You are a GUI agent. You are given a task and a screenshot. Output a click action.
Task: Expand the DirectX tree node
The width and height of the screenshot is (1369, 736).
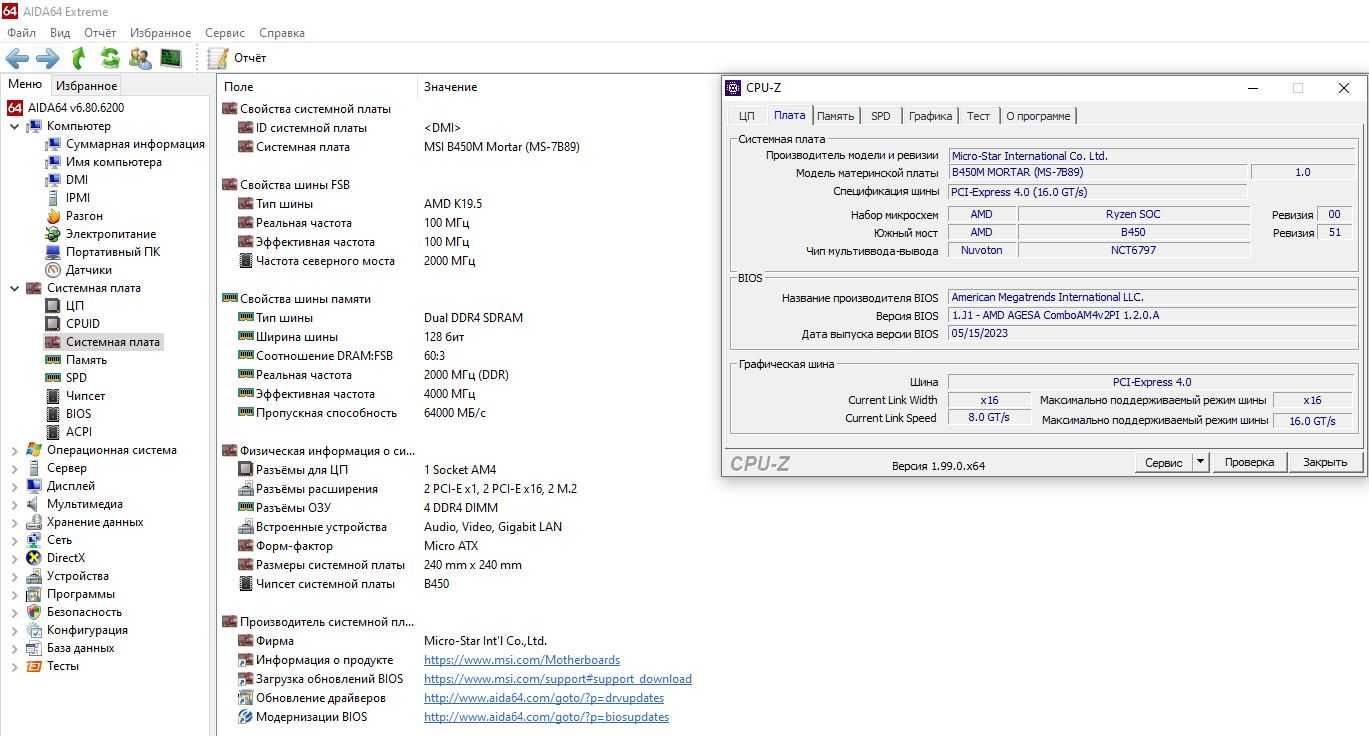click(x=15, y=558)
